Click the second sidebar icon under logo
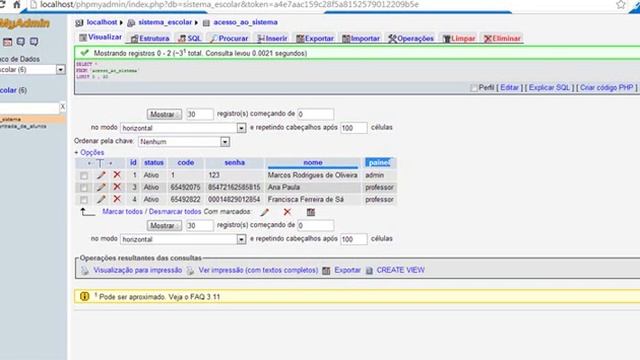 (x=20, y=42)
